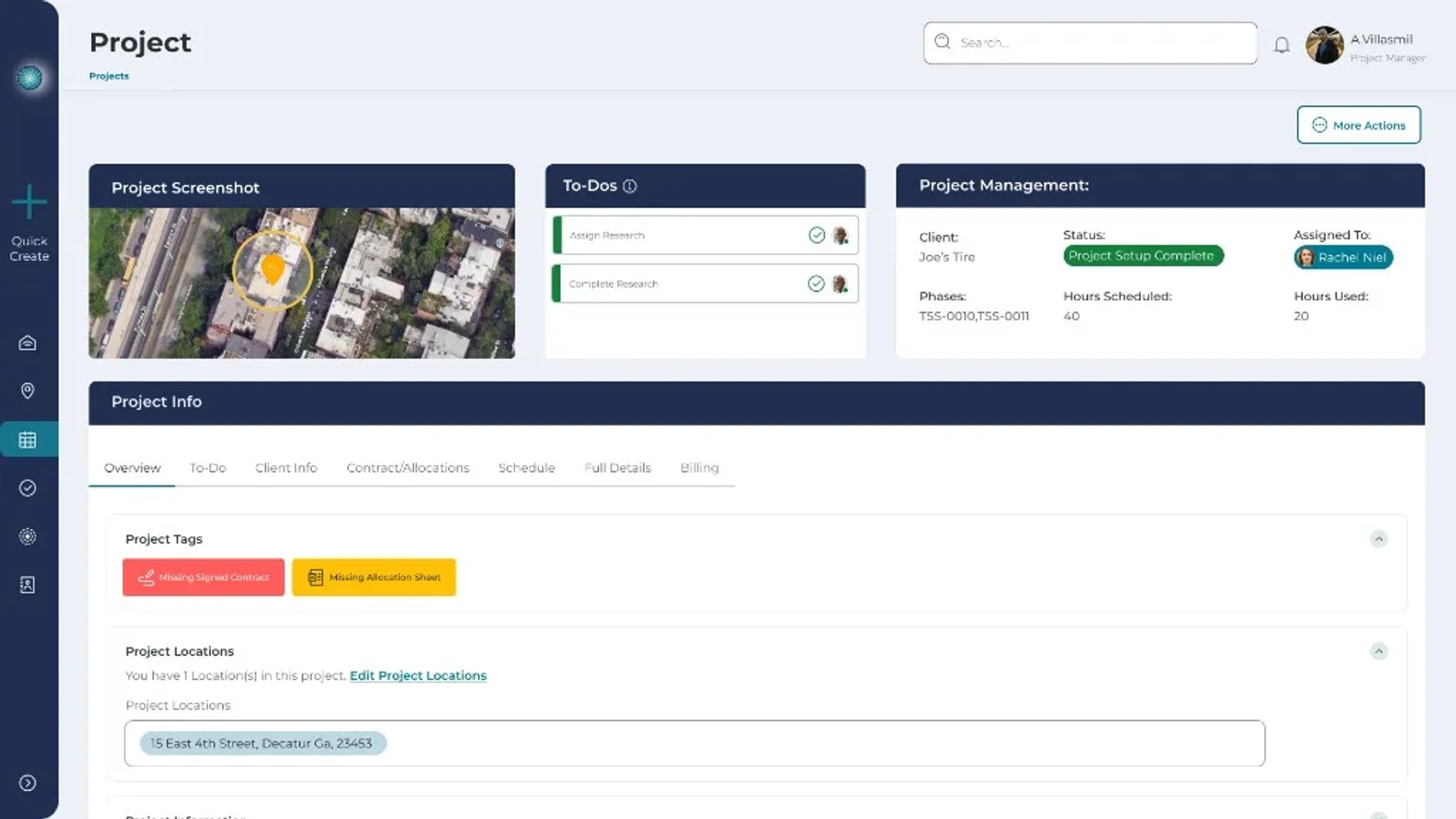Click Edit Project Locations link
The width and height of the screenshot is (1456, 819).
[418, 675]
